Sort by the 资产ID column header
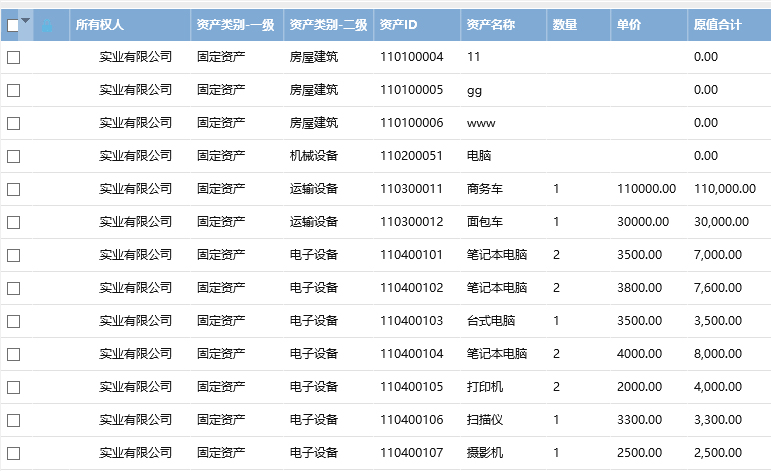The height and width of the screenshot is (471, 771). pyautogui.click(x=399, y=24)
